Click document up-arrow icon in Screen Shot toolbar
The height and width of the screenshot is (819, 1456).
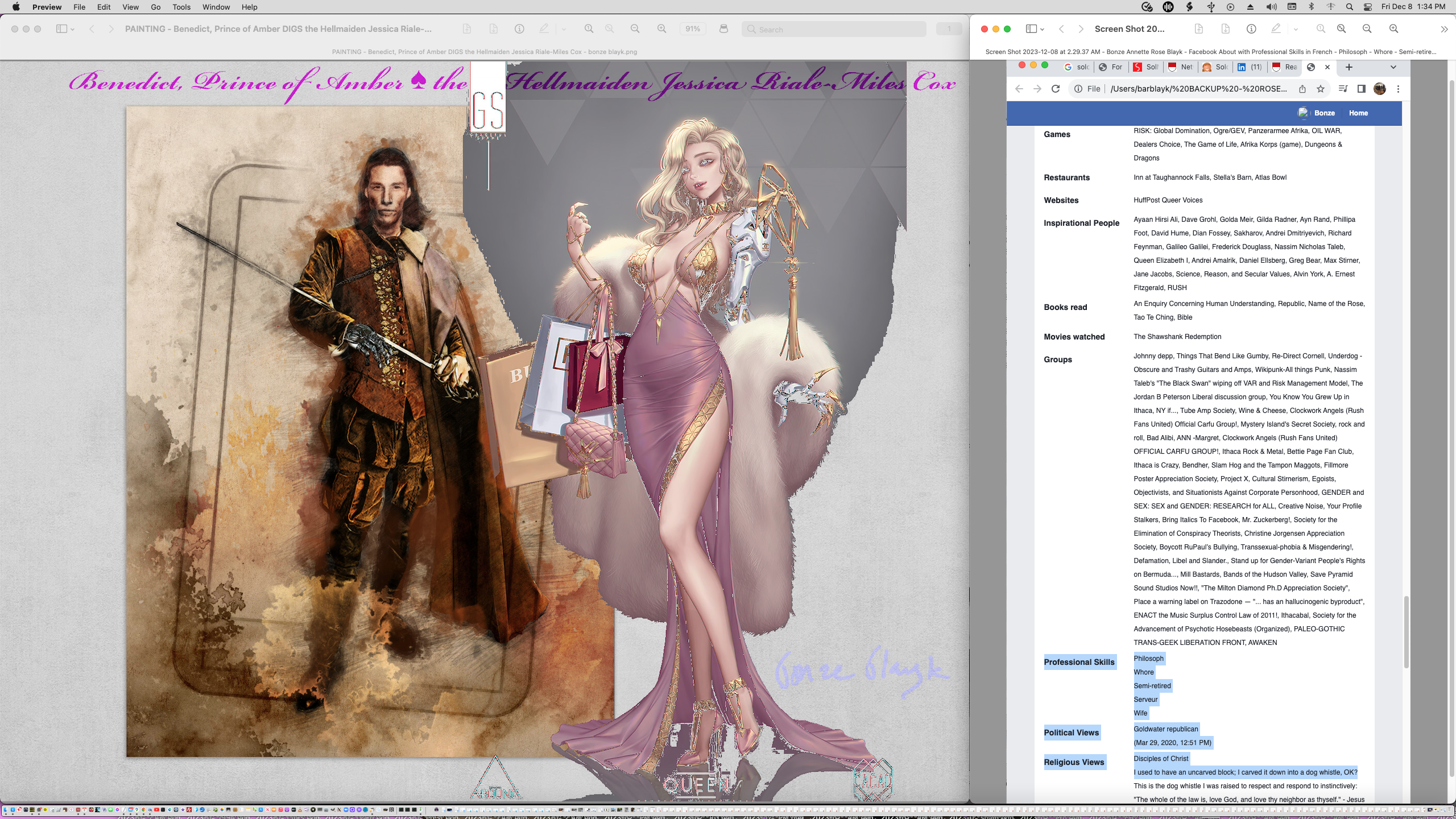(1198, 28)
